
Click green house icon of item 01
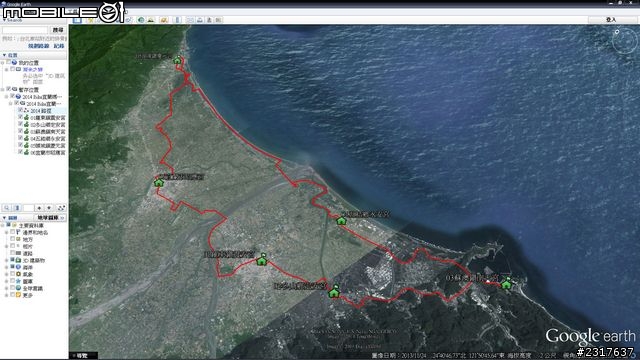[27, 118]
